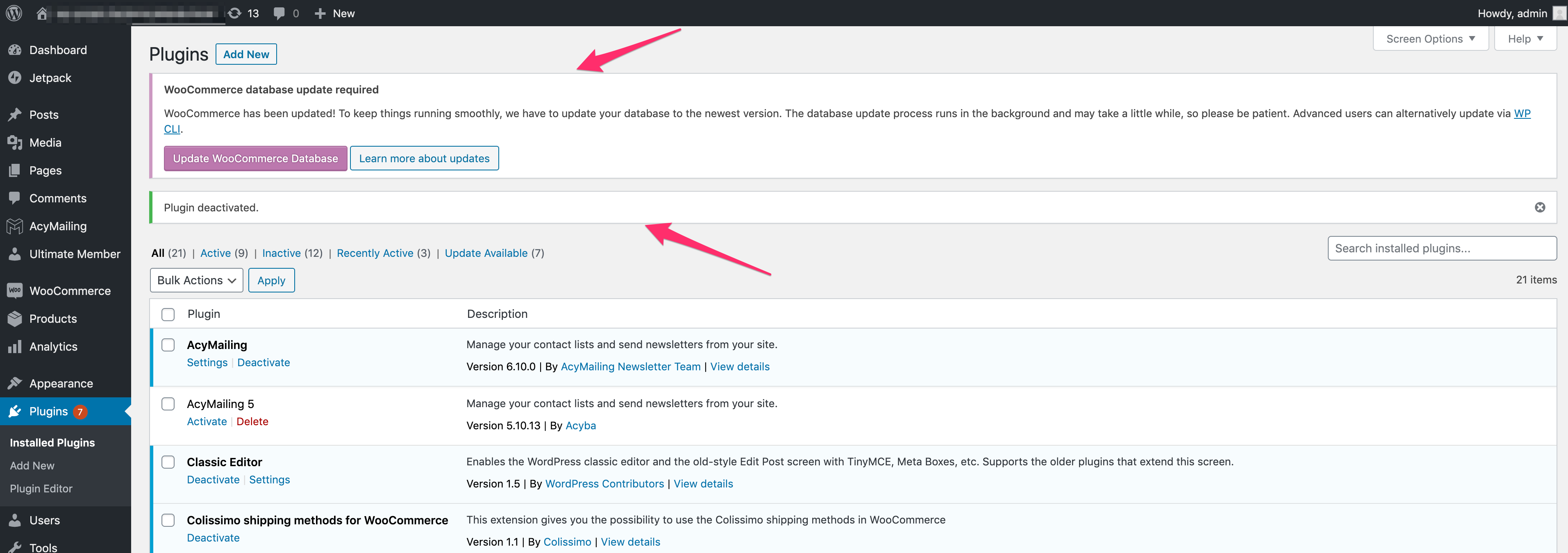The width and height of the screenshot is (1568, 553).
Task: Check the select-all plugins checkbox
Action: pos(168,314)
